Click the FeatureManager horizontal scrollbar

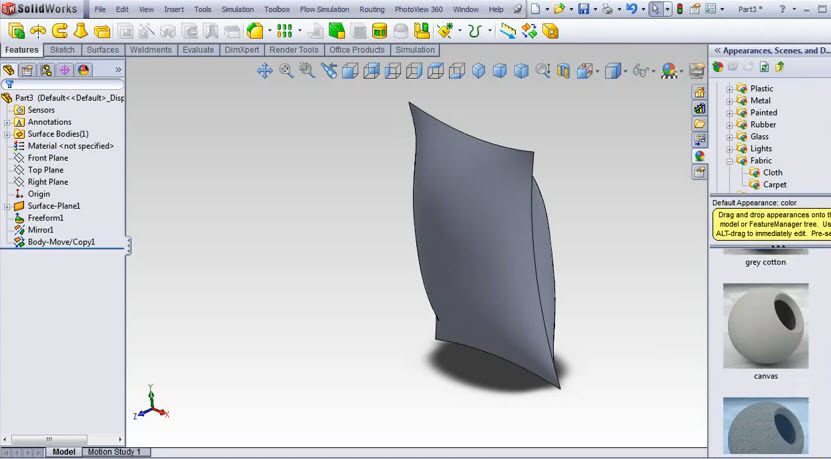pos(62,439)
